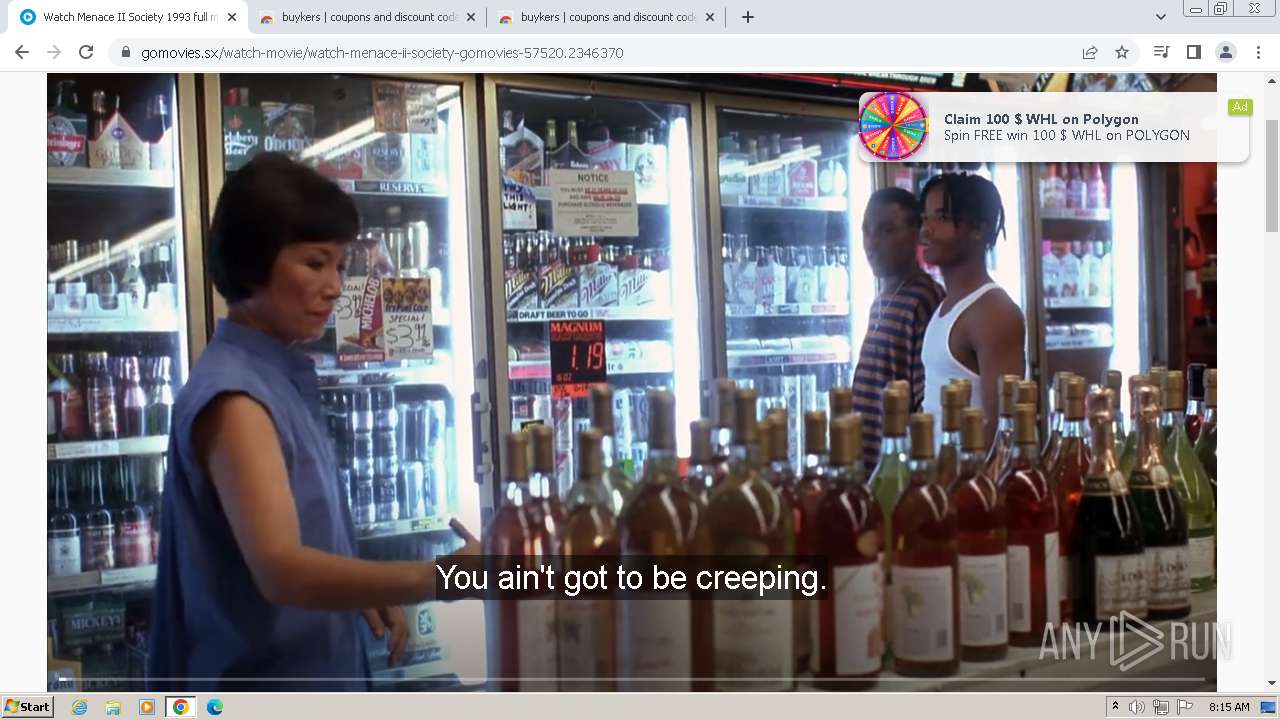The height and width of the screenshot is (720, 1280).
Task: Go back to the previous page
Action: (x=22, y=52)
